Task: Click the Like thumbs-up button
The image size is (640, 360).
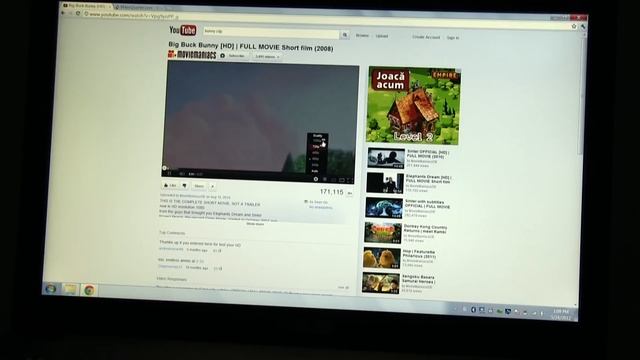Action: (170, 186)
